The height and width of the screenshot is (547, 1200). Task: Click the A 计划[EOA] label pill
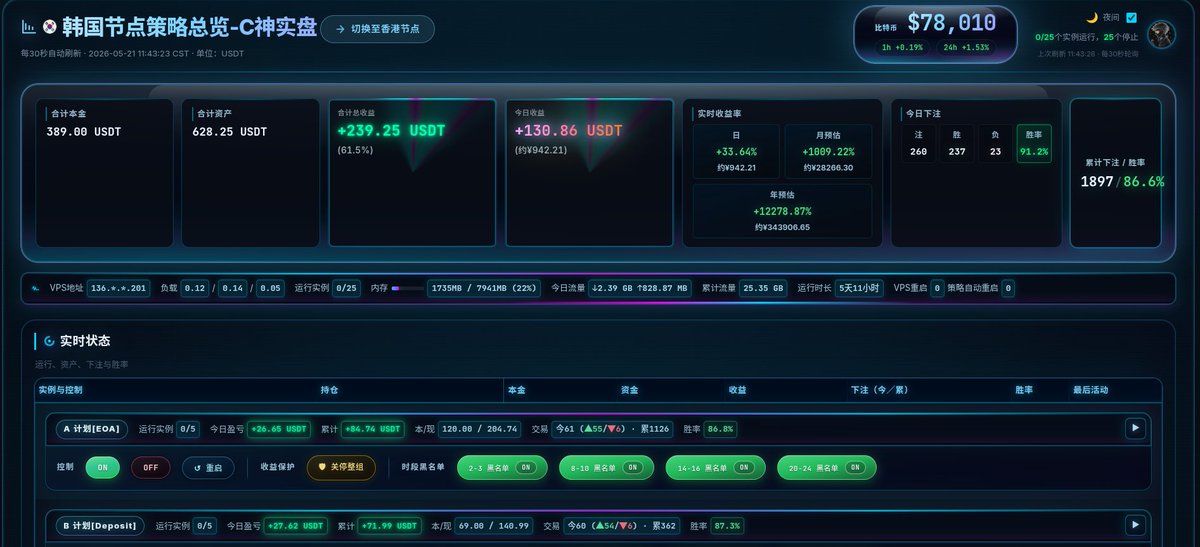91,429
